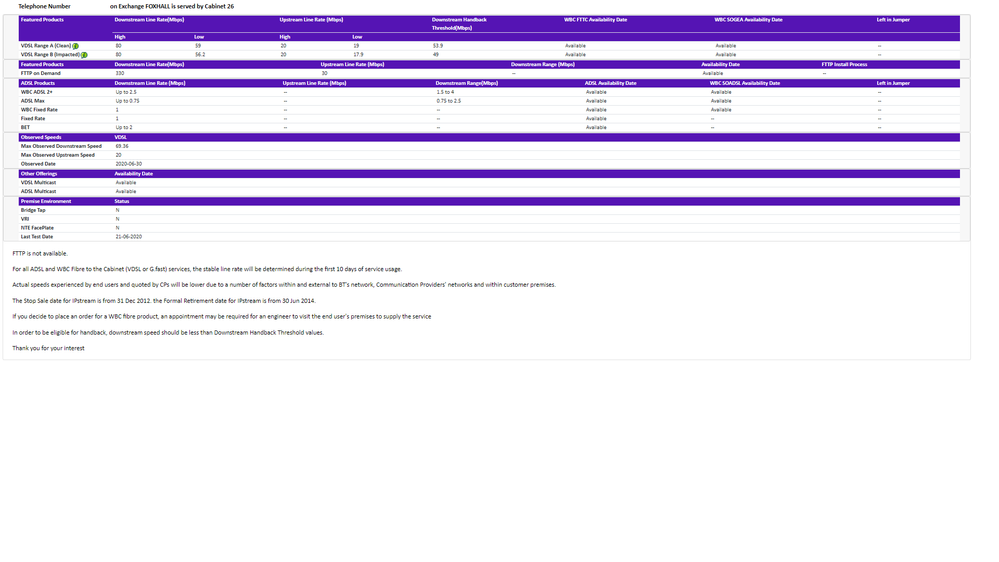
Task: Select the WBC ADSL 2+ row label
Action: pos(37,92)
